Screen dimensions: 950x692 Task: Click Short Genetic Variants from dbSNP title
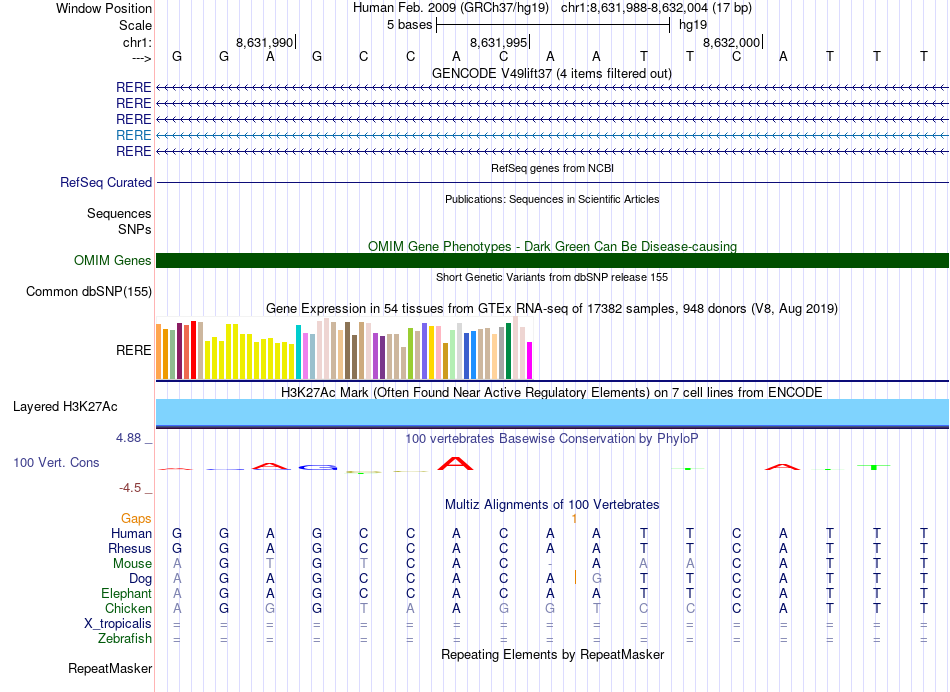552,277
